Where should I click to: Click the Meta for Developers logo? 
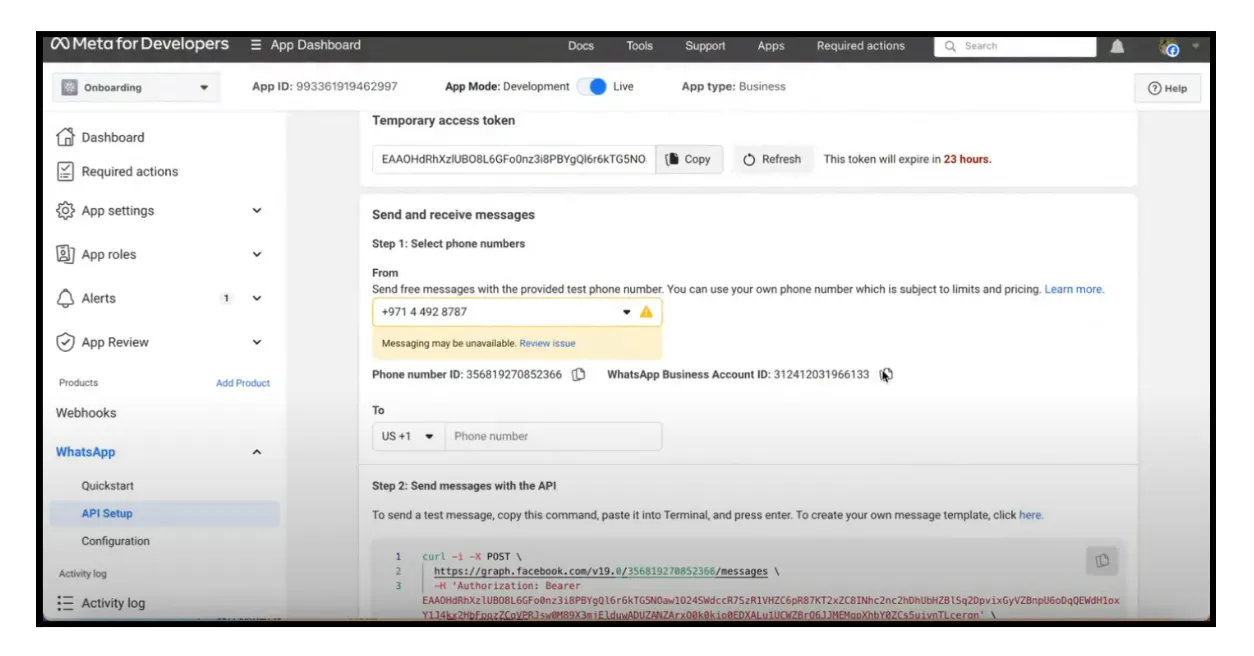tap(141, 45)
